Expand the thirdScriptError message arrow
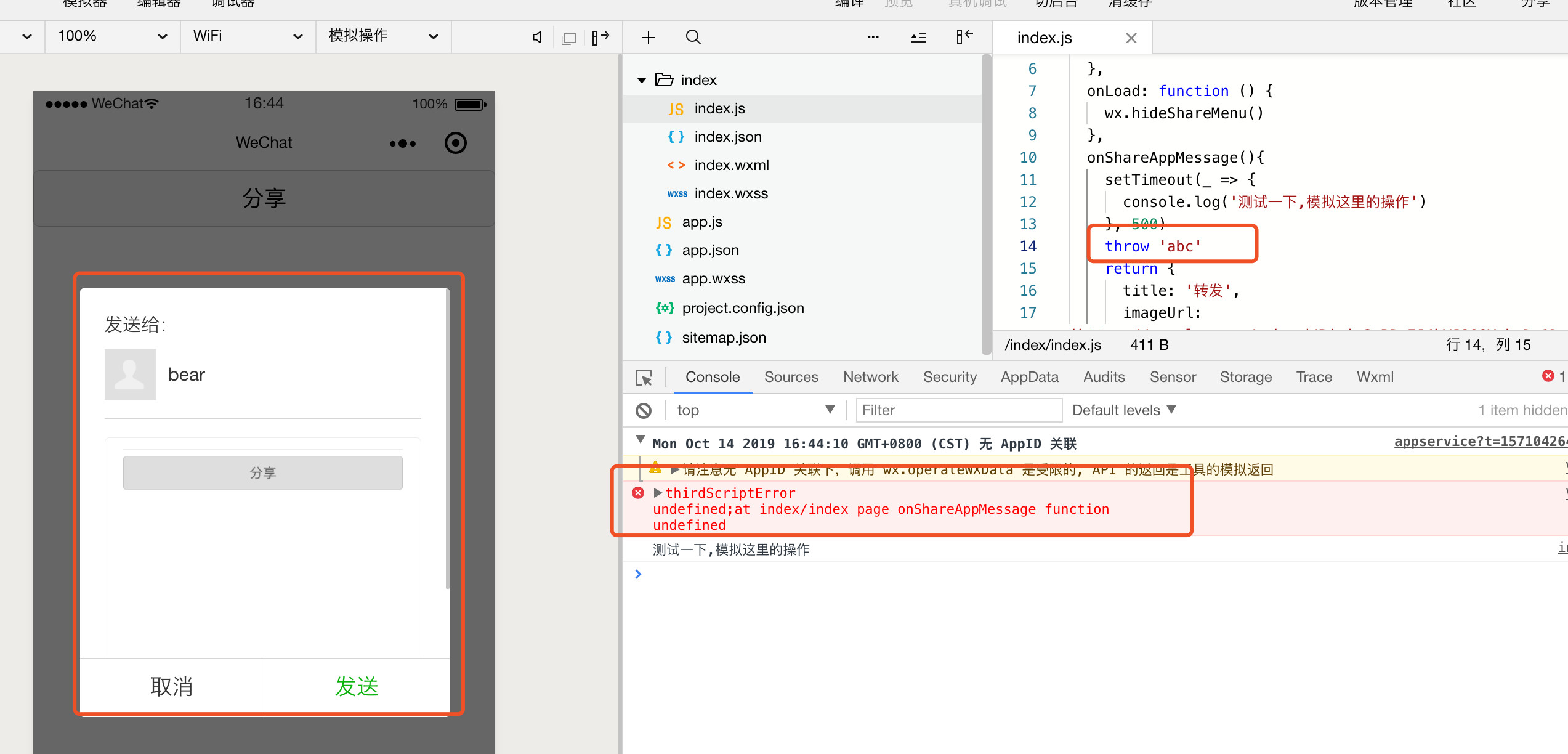Screen dimensions: 1568x754 coord(658,493)
